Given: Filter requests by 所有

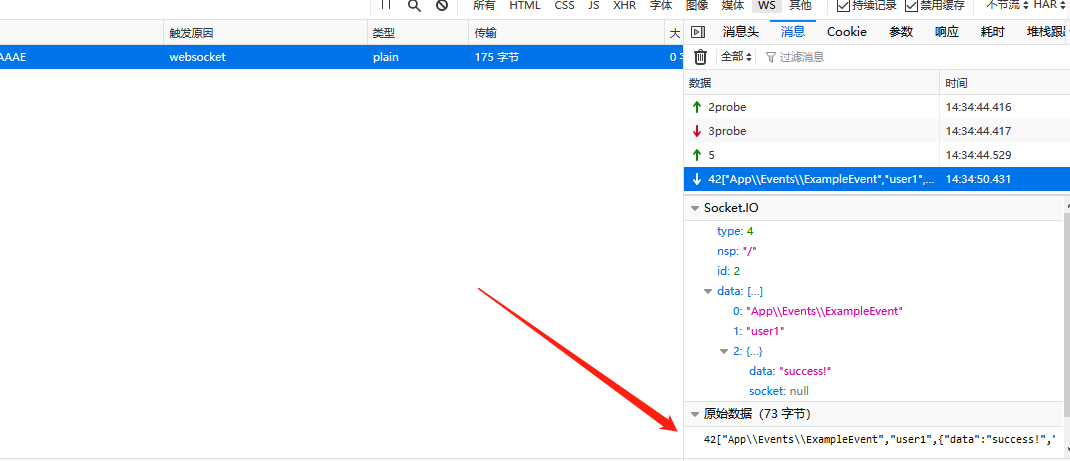Looking at the screenshot, I should click(484, 5).
